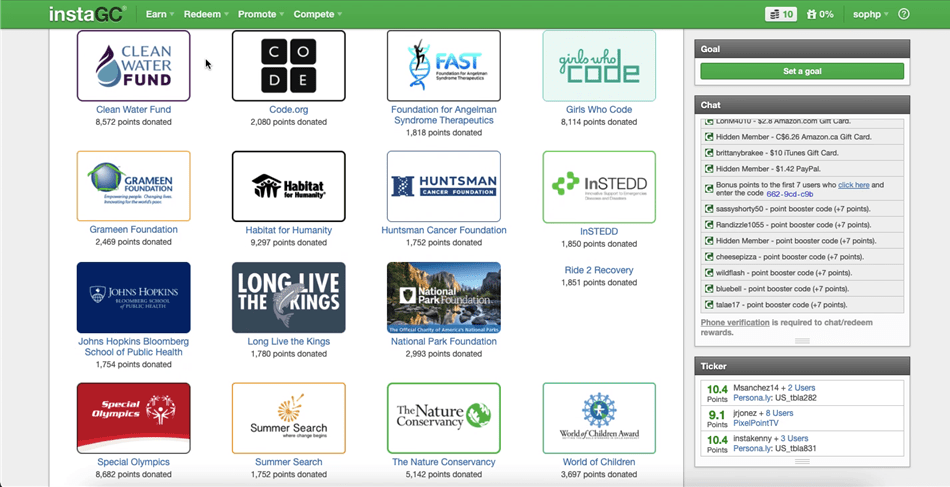Open the National Park Foundation link

443,342
